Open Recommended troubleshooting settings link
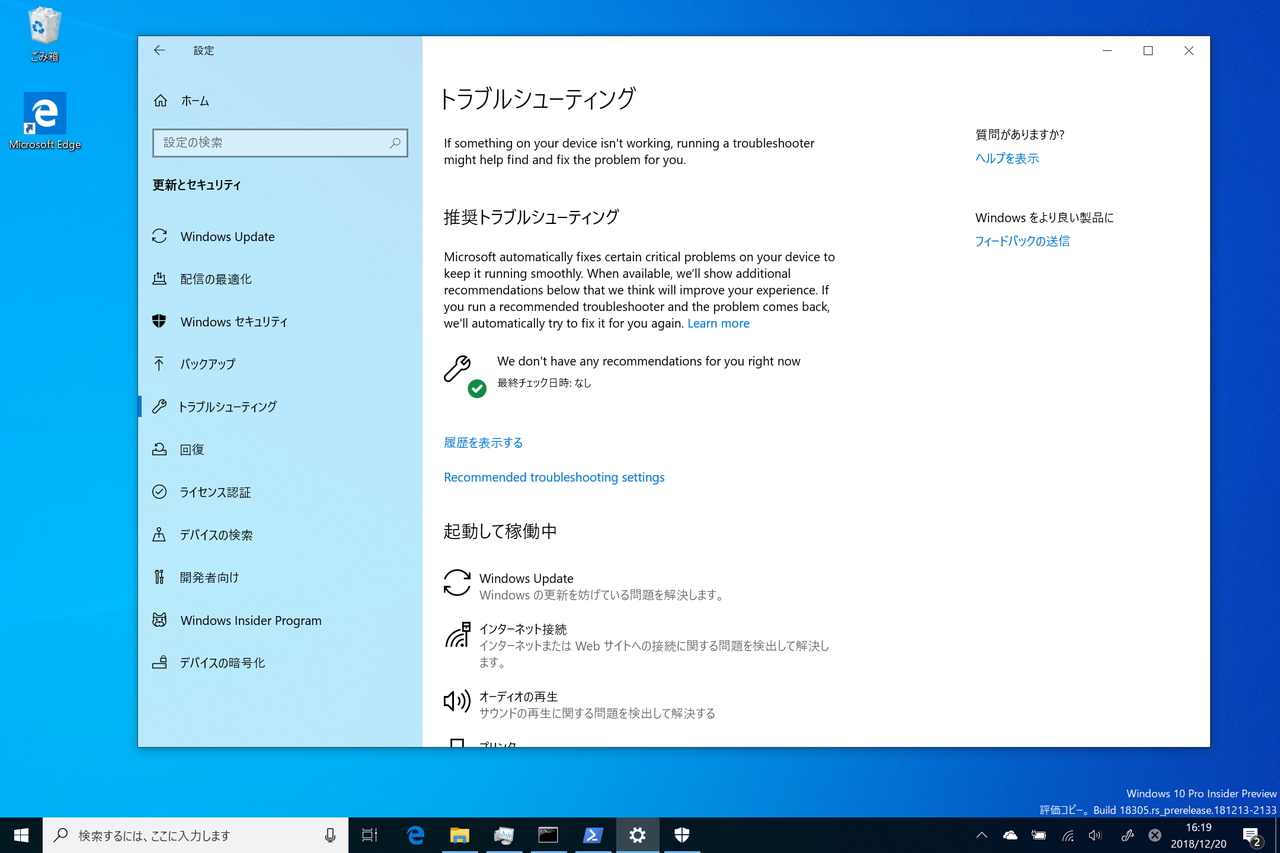Viewport: 1280px width, 853px height. coord(554,478)
